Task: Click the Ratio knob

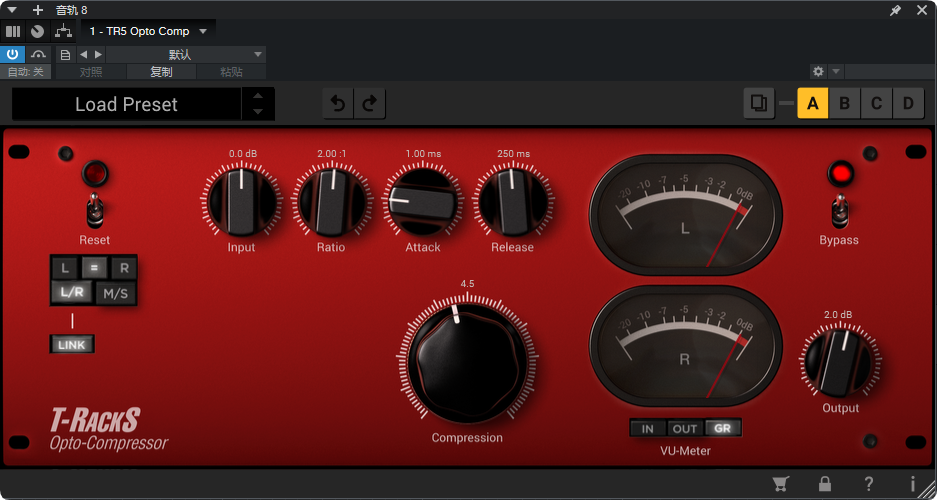Action: [x=332, y=202]
